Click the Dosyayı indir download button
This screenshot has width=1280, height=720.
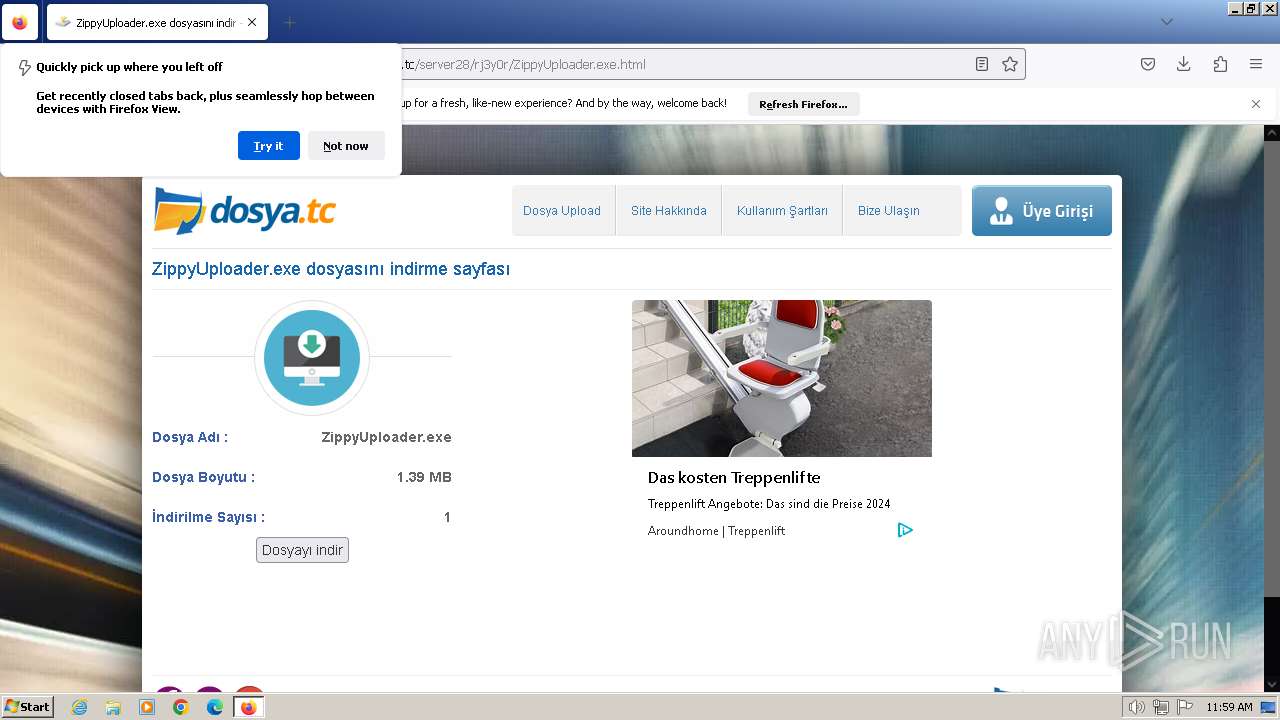coord(302,550)
